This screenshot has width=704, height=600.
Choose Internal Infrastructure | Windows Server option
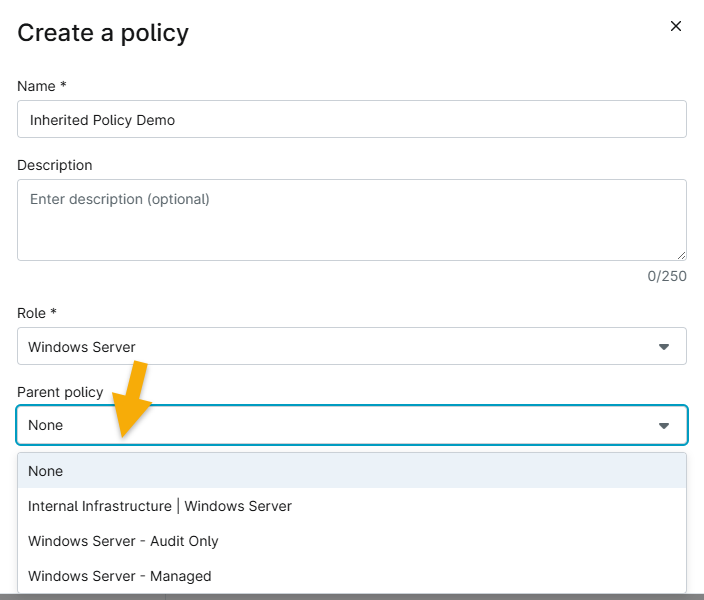(x=160, y=506)
